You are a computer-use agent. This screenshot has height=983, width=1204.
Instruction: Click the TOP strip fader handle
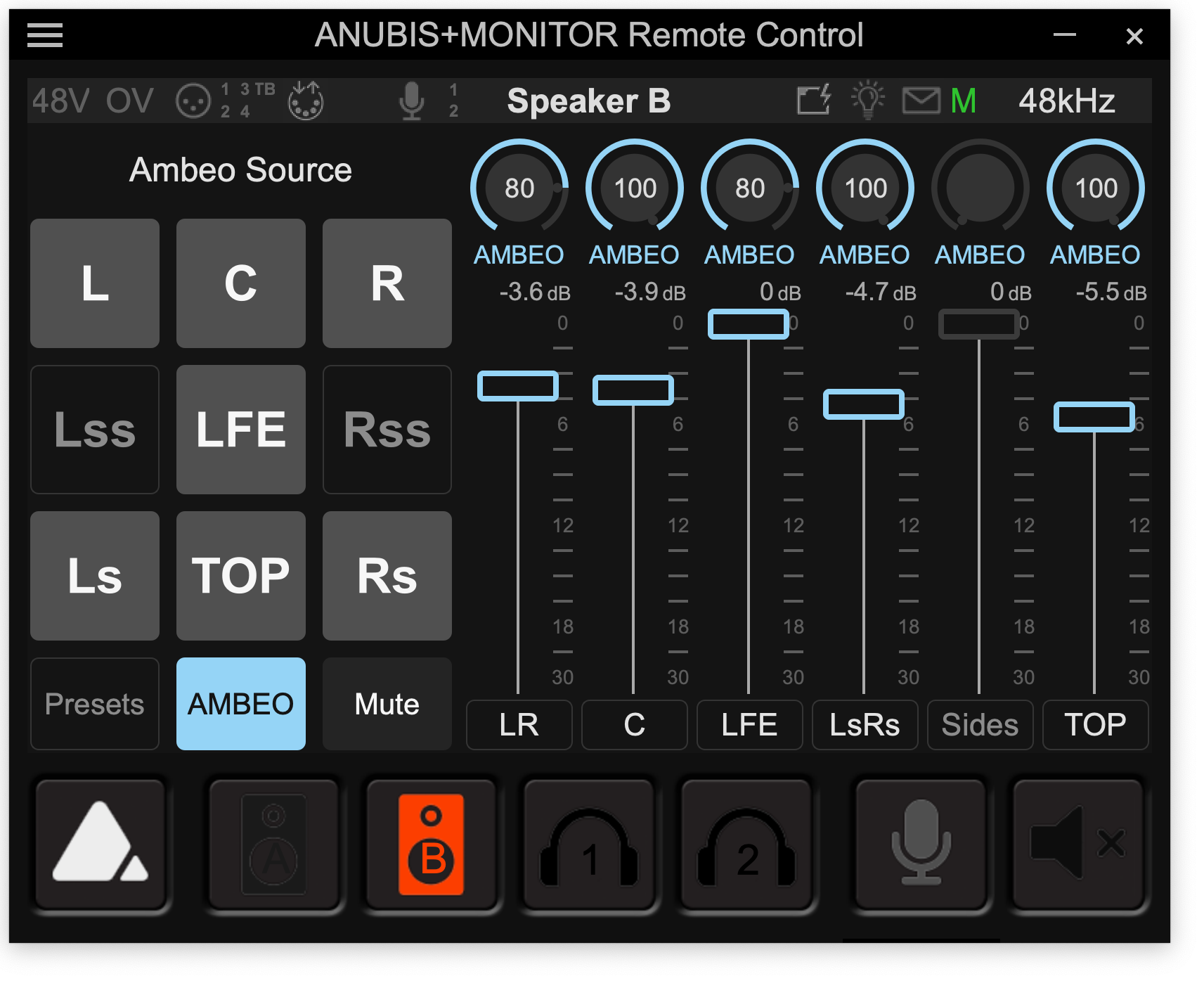(x=1094, y=417)
